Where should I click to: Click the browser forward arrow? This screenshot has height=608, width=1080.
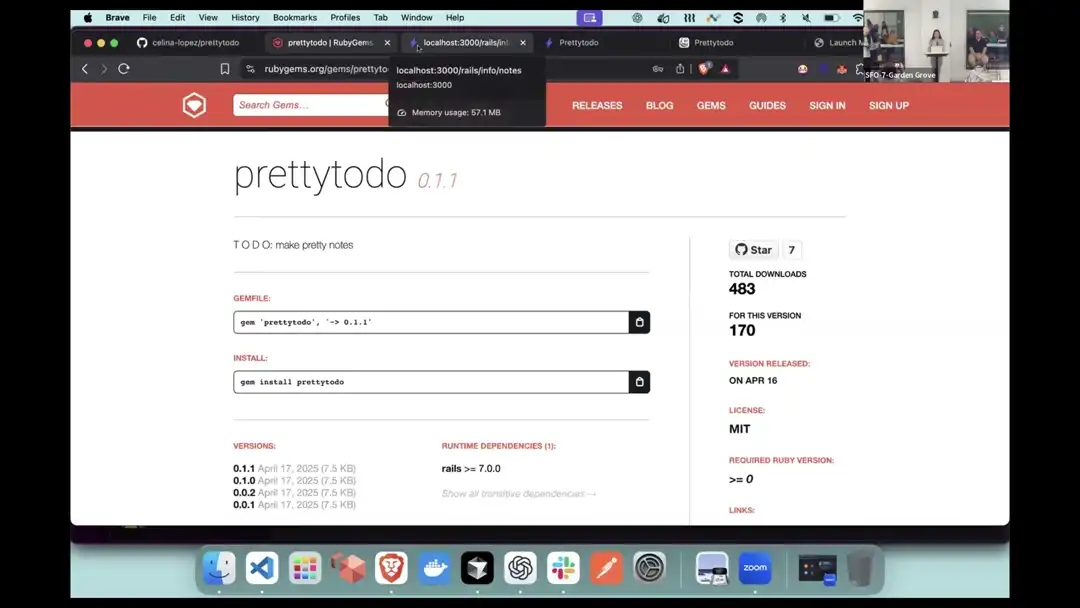tap(104, 69)
